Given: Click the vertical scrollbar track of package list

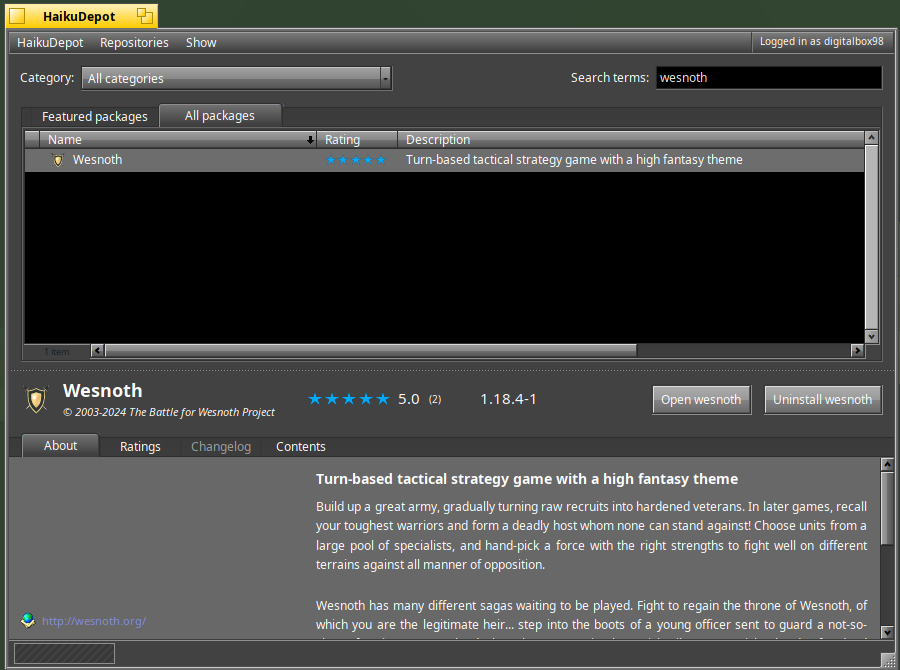Looking at the screenshot, I should click(x=871, y=237).
